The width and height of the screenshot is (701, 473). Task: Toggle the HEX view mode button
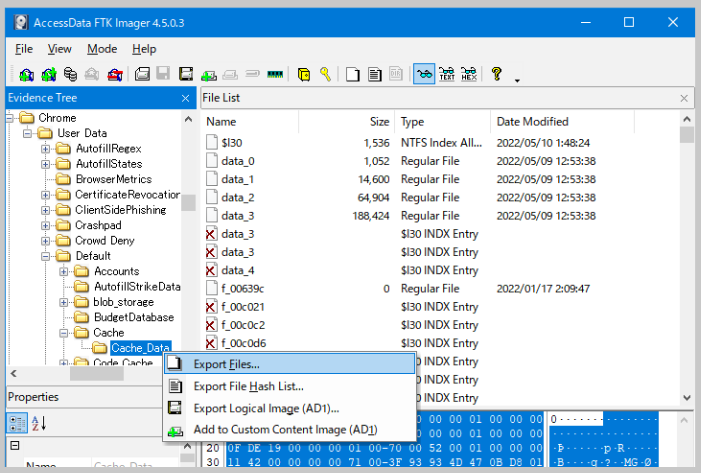[469, 74]
